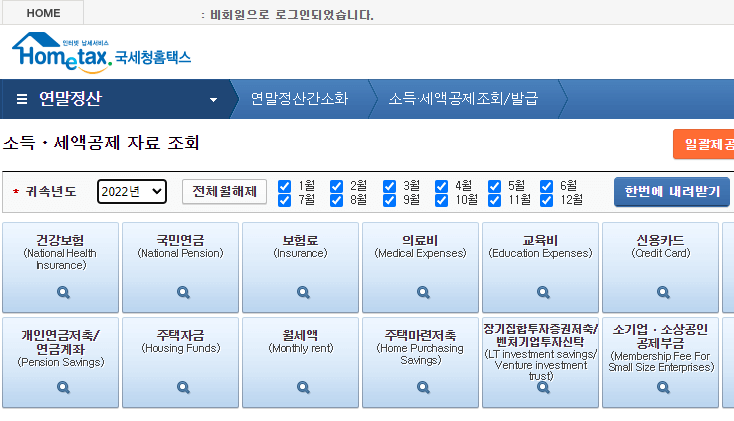The image size is (734, 421).
Task: Click the magnifier under 개인연금저축 Pension Savings
Action: pos(63,387)
